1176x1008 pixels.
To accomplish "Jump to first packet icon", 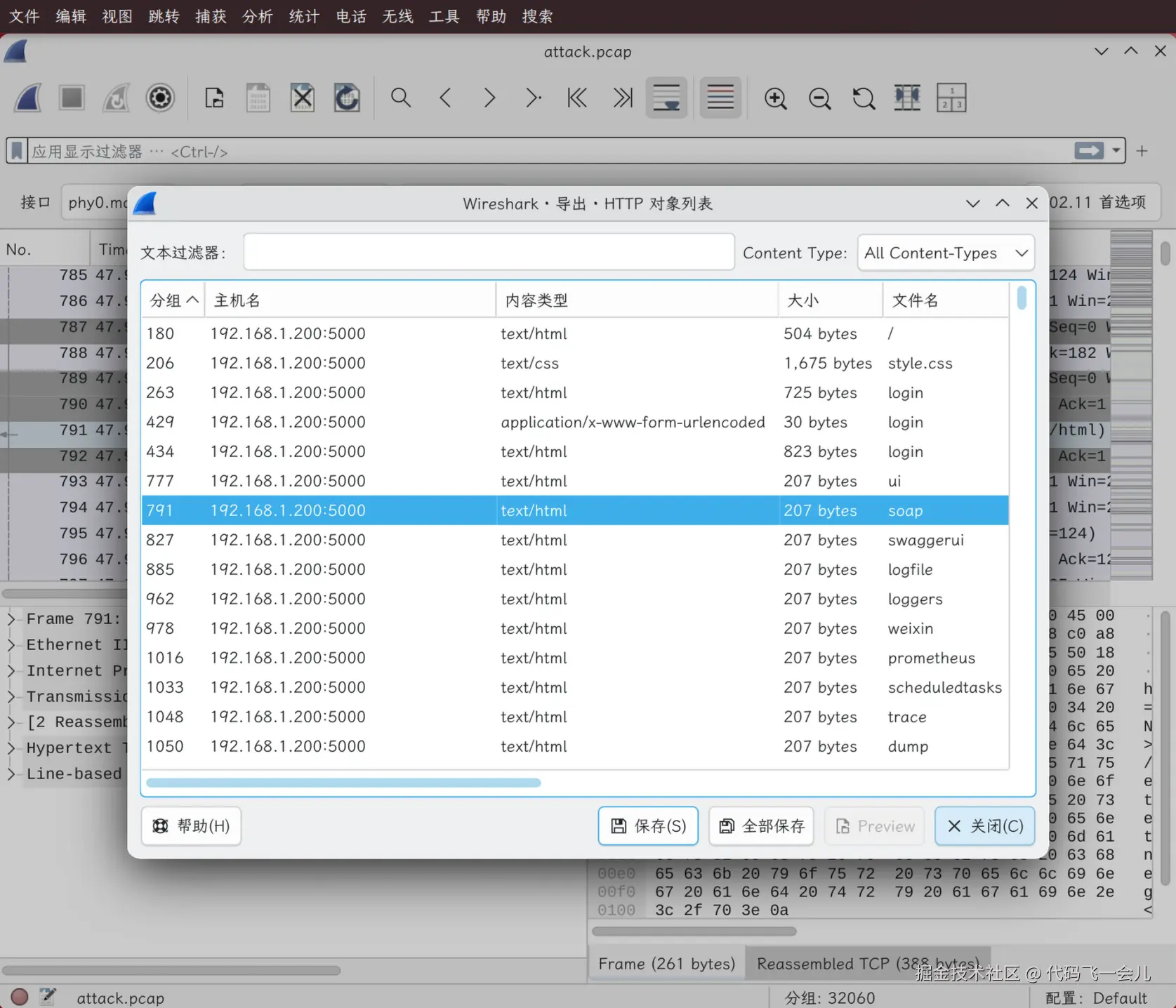I will coord(577,98).
